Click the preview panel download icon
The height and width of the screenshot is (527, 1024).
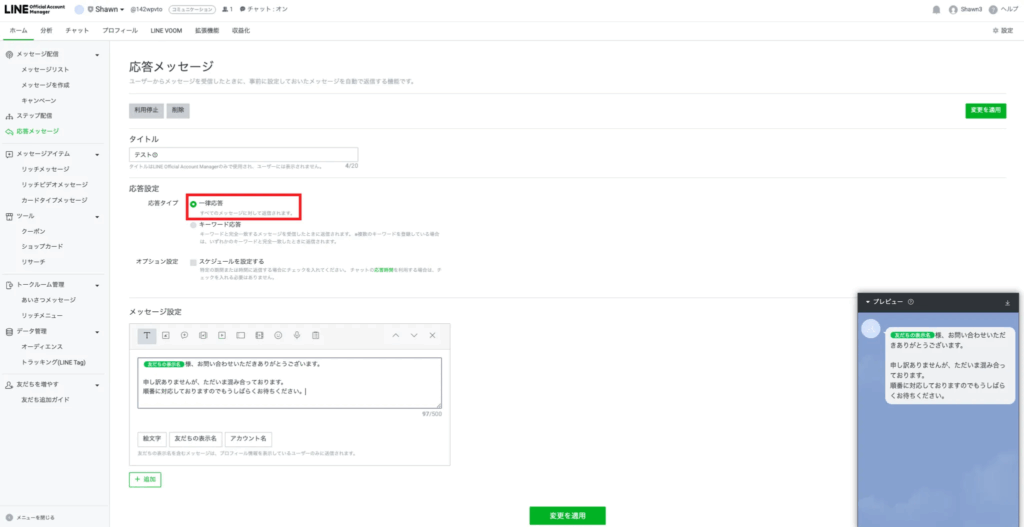click(x=1007, y=302)
